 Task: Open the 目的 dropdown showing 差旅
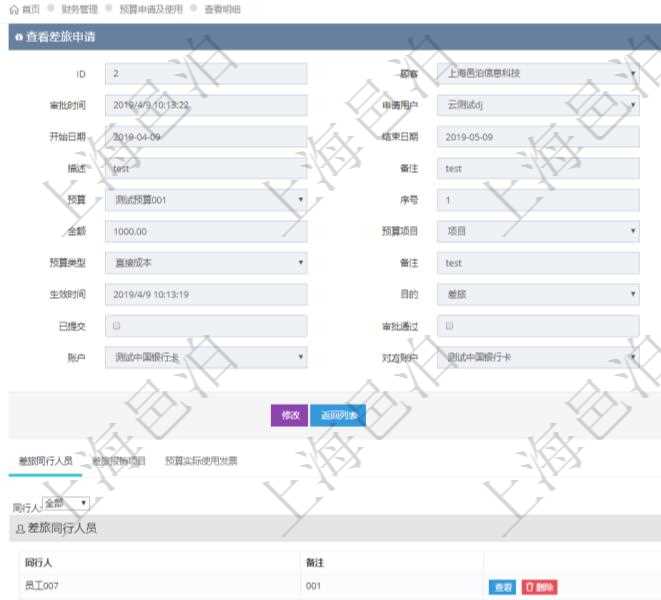537,294
